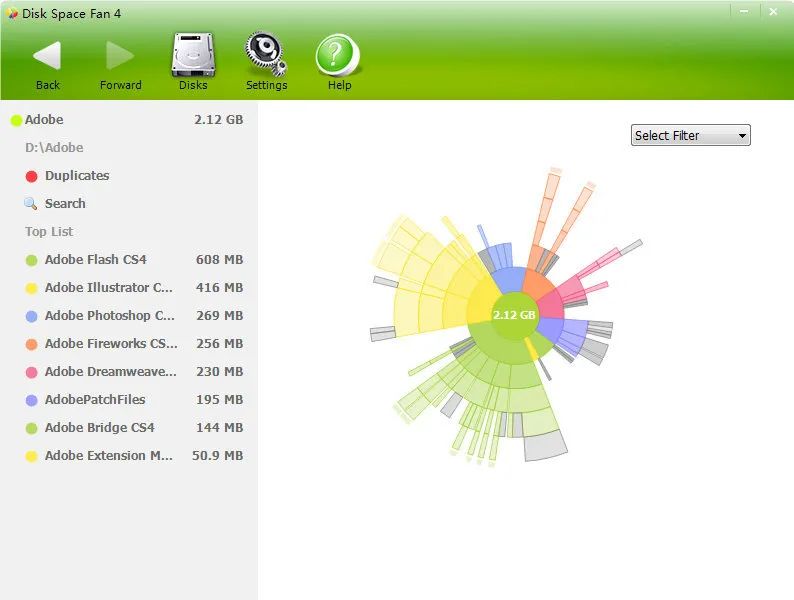
Task: Open the Help question mark icon
Action: tap(338, 55)
